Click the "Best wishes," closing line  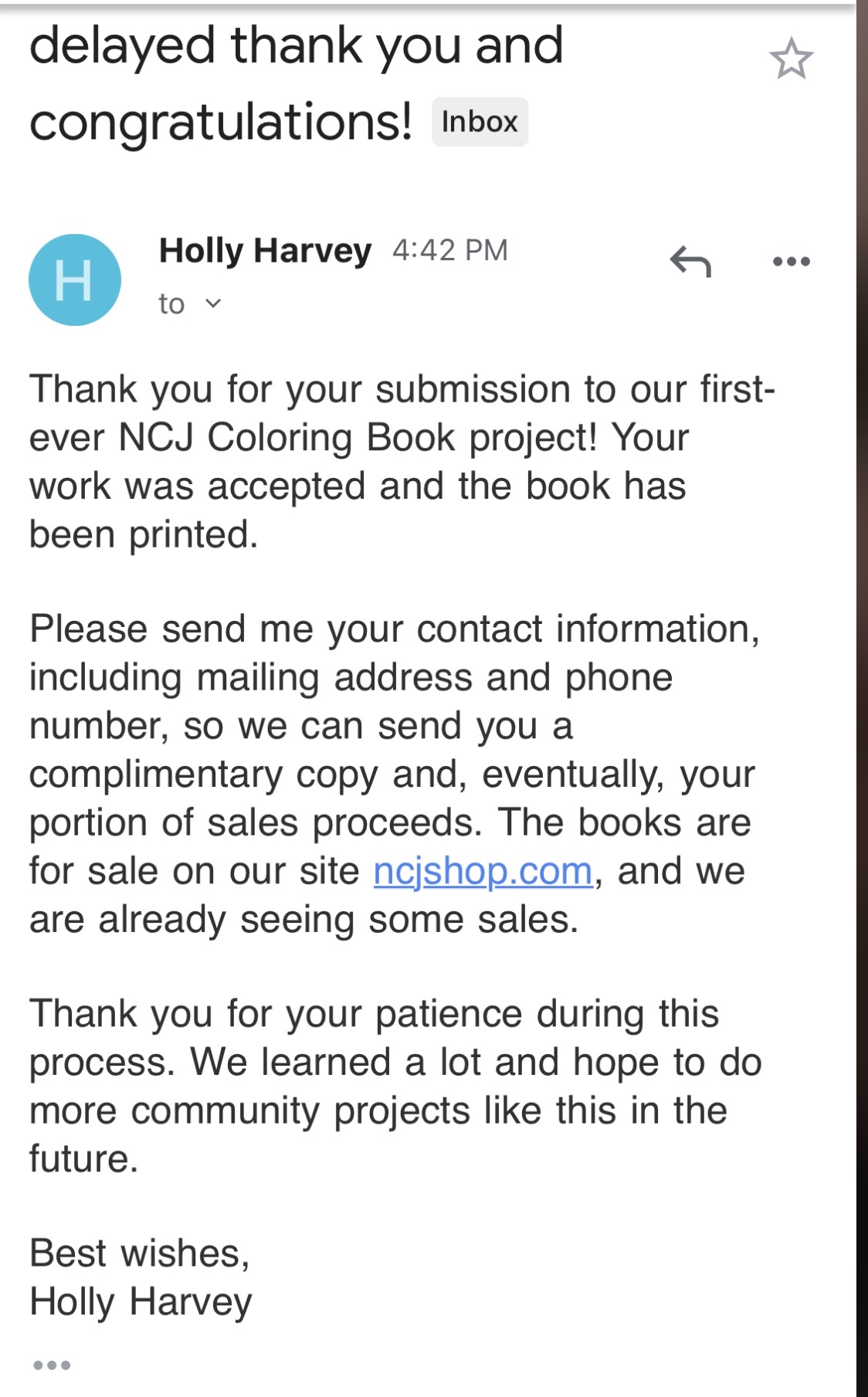pyautogui.click(x=139, y=1253)
